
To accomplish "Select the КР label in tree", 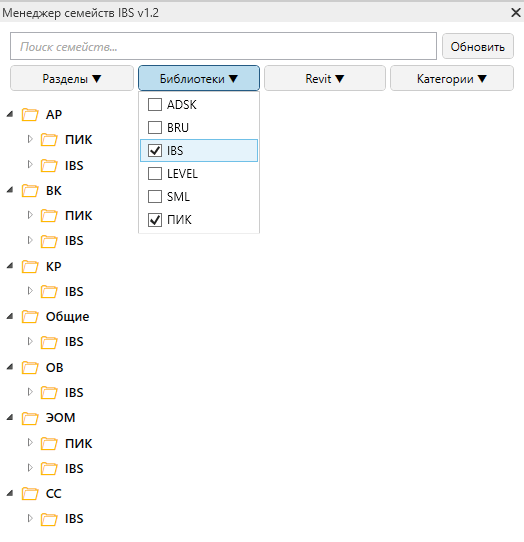I will tap(54, 267).
